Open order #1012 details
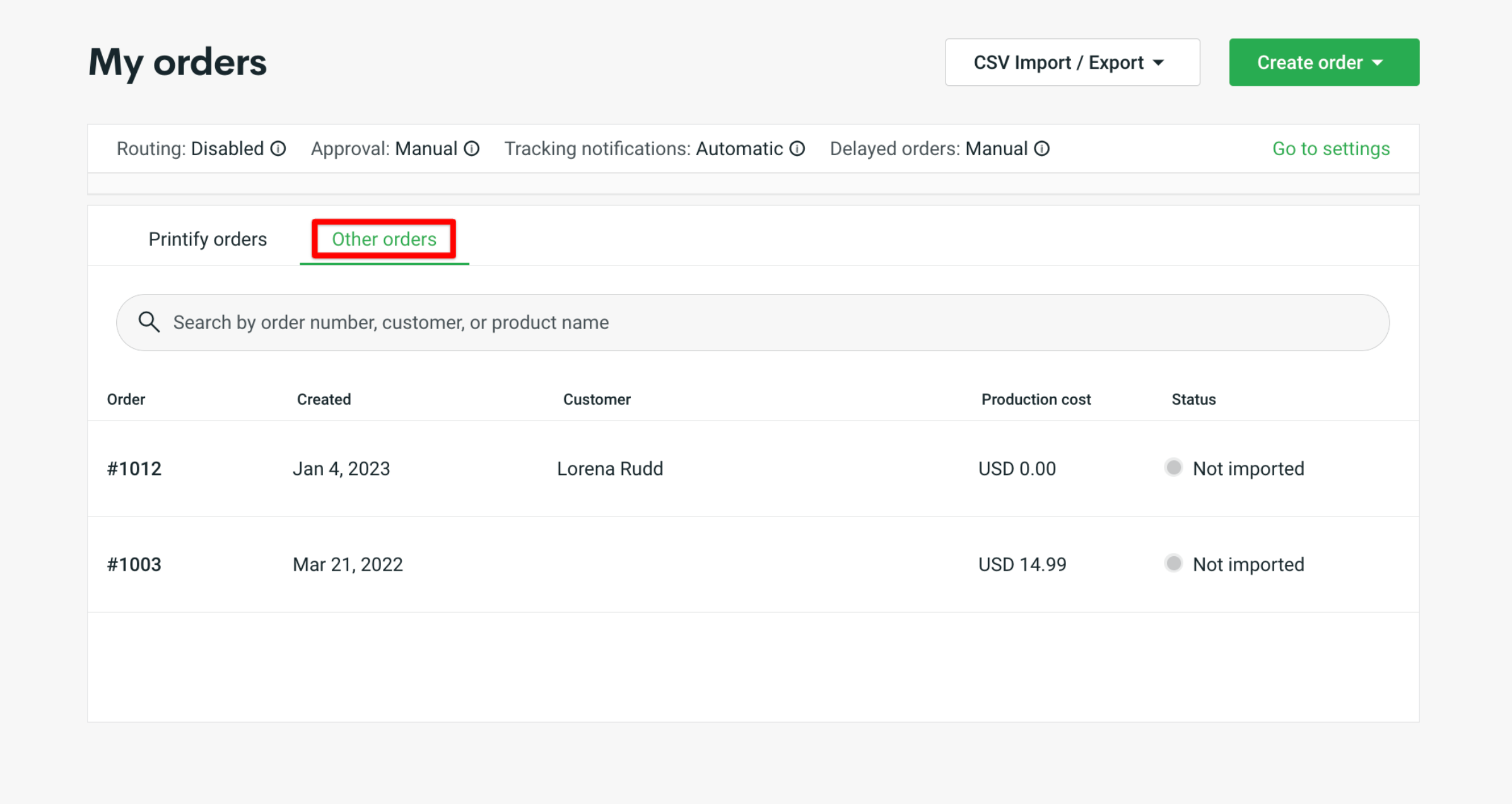1512x804 pixels. [x=134, y=468]
